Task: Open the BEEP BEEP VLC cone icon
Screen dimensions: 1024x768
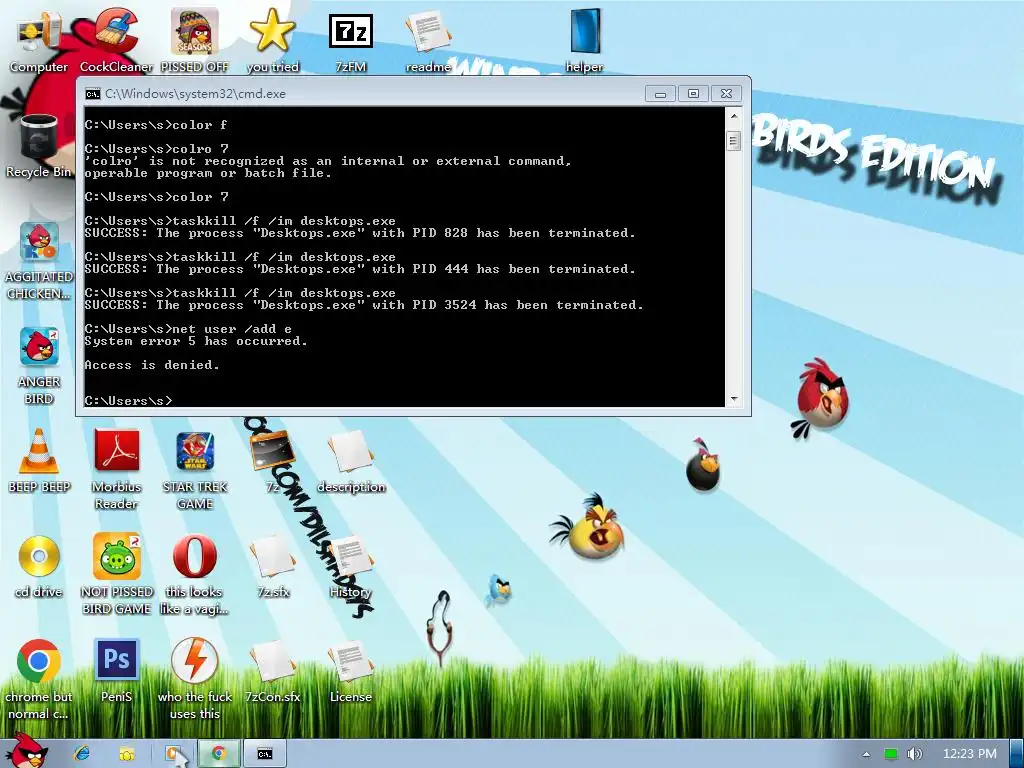Action: click(39, 461)
